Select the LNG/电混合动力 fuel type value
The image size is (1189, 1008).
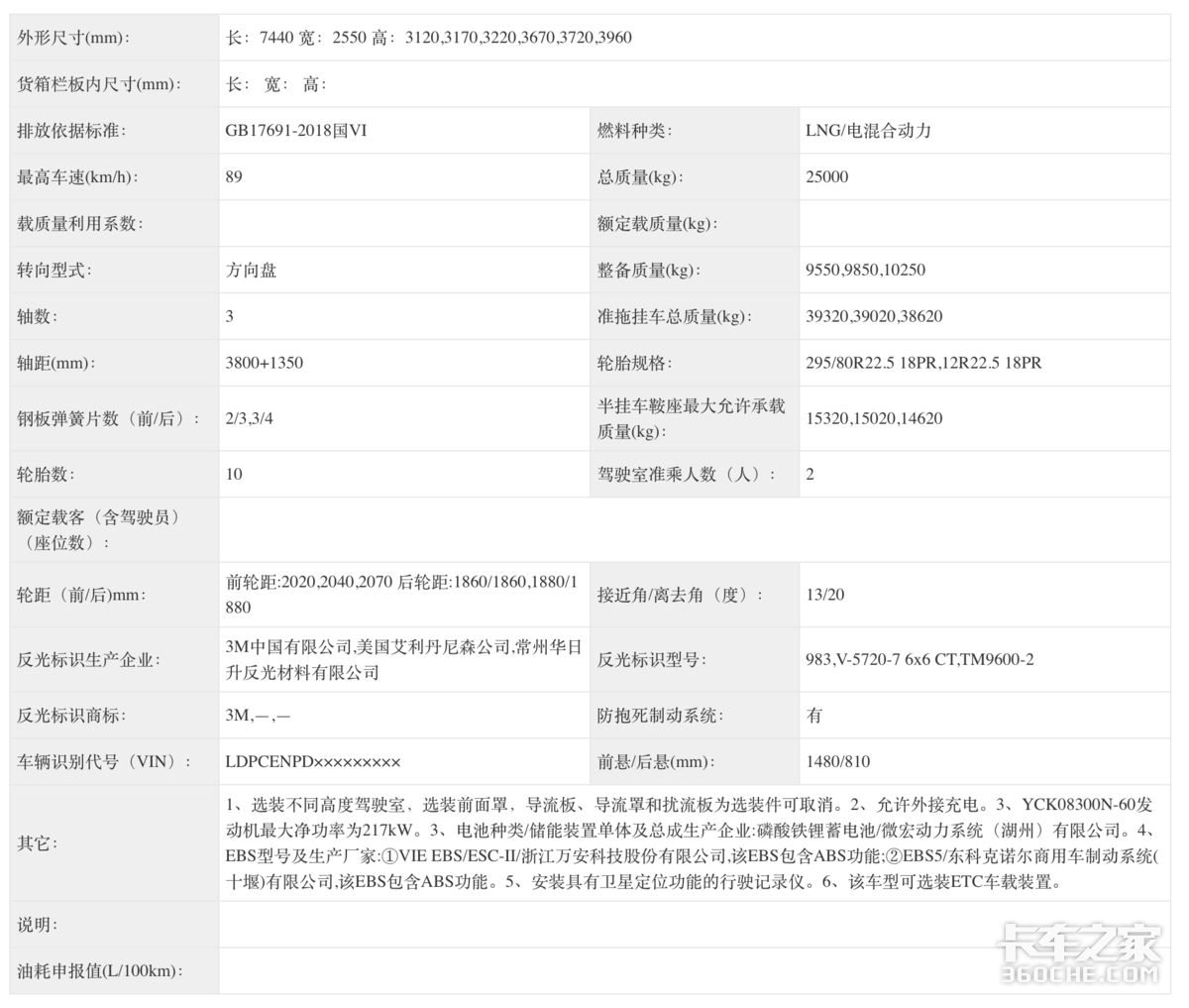coord(868,131)
